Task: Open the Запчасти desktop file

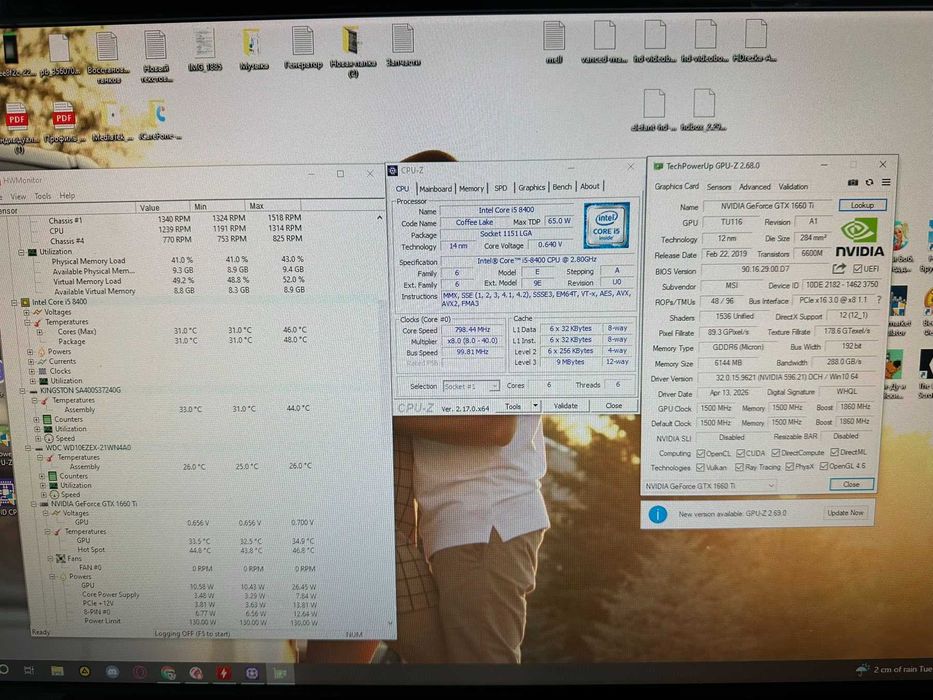Action: pyautogui.click(x=403, y=45)
